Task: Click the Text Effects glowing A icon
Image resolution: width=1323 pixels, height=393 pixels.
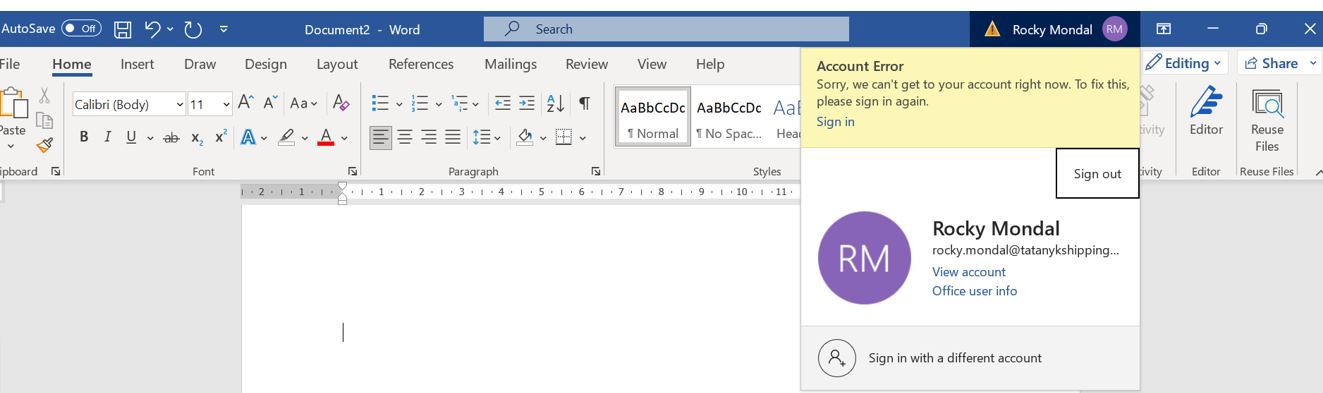Action: coord(249,138)
